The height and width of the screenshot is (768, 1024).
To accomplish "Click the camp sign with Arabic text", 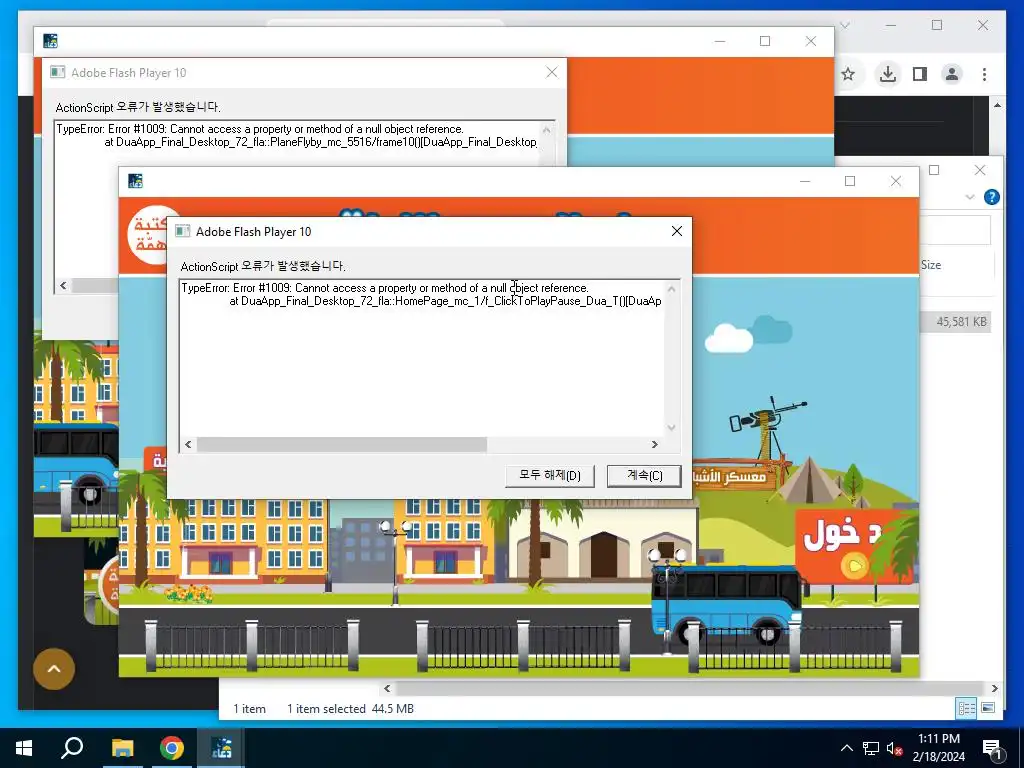I will [734, 476].
